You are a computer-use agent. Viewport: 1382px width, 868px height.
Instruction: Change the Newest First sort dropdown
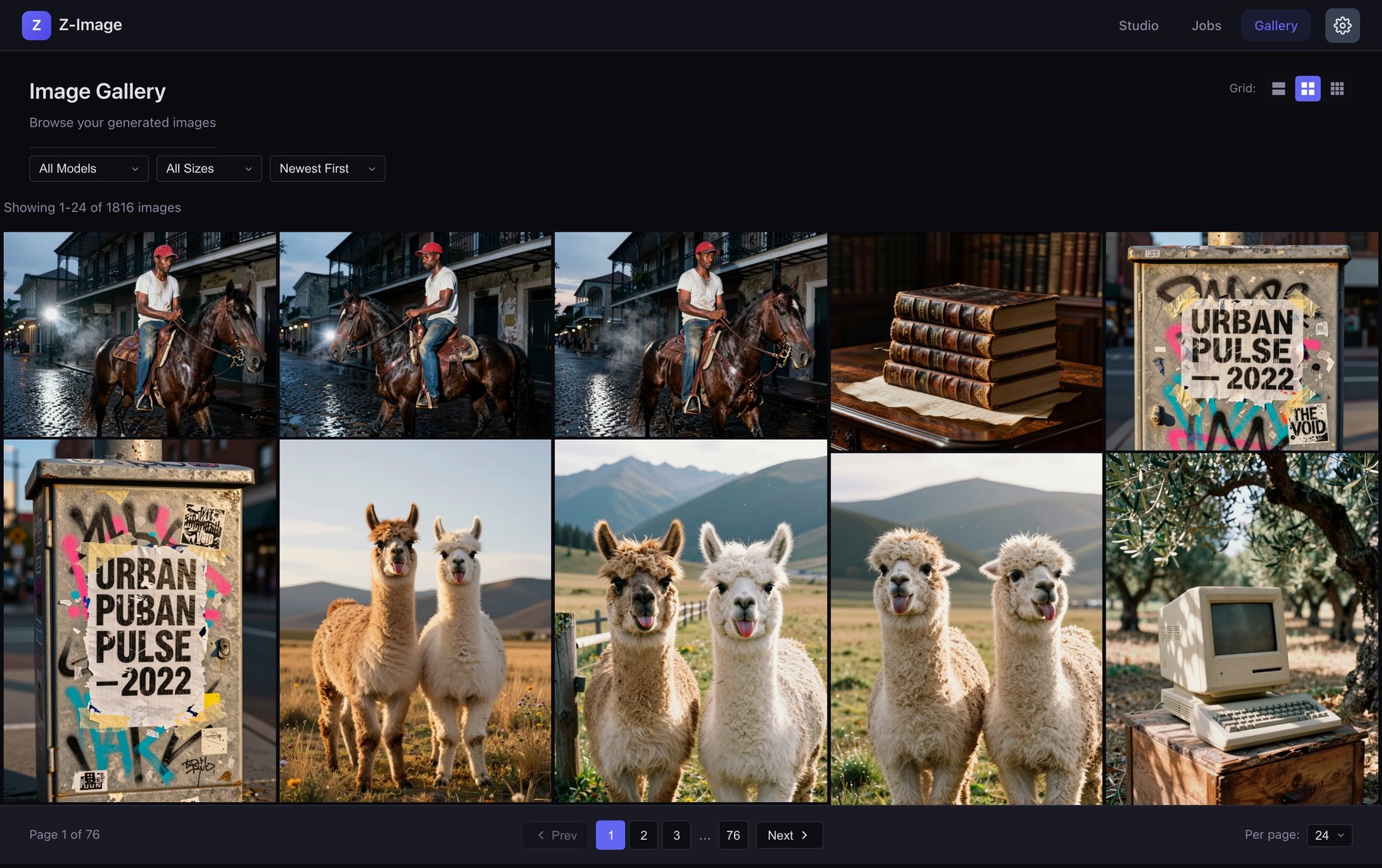point(327,169)
